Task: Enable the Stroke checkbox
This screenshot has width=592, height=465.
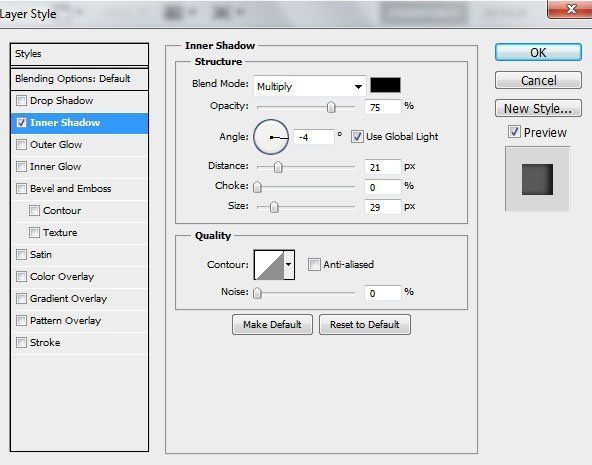Action: 22,342
